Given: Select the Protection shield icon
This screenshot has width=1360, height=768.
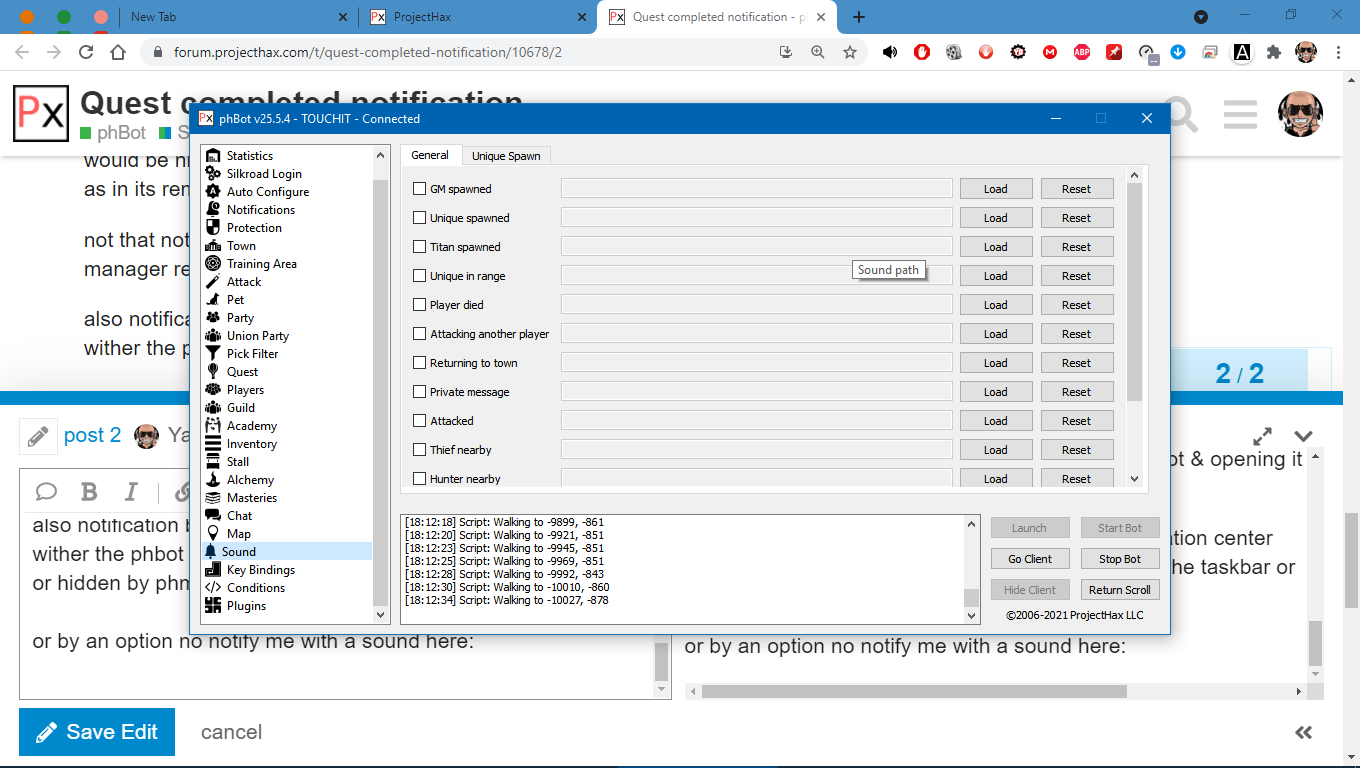Looking at the screenshot, I should (x=212, y=228).
